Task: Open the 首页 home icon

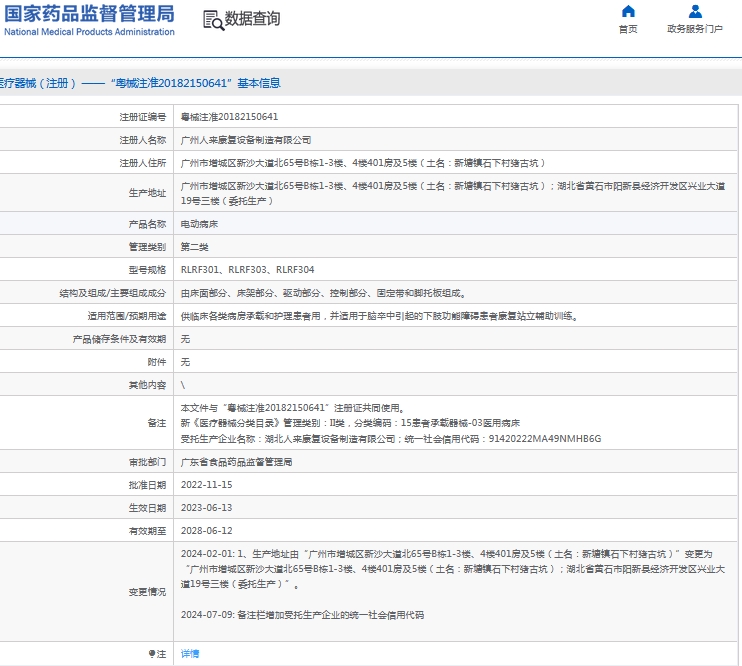Action: tap(628, 11)
